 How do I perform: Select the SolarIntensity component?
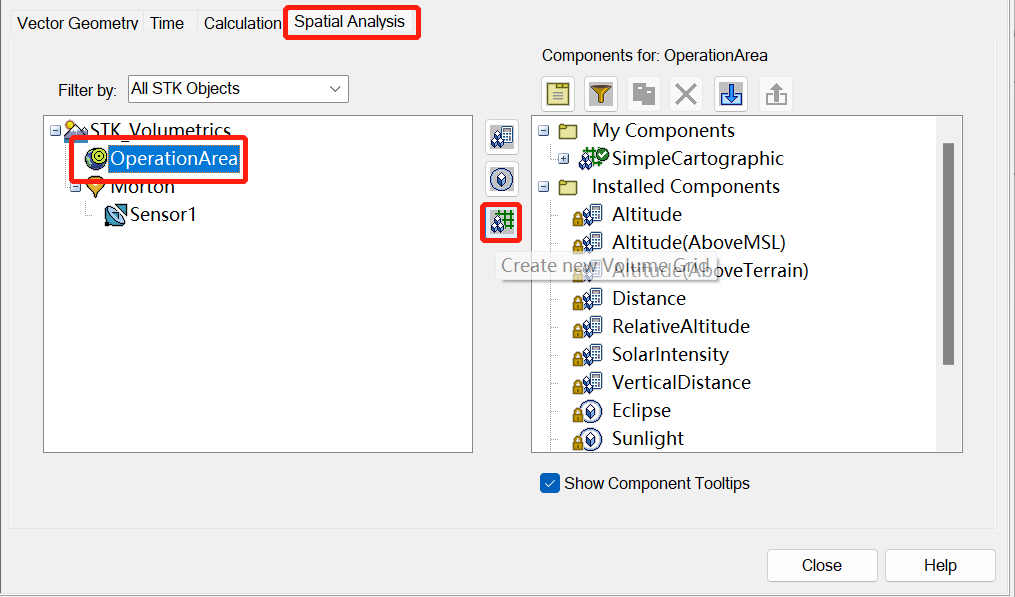tap(670, 355)
